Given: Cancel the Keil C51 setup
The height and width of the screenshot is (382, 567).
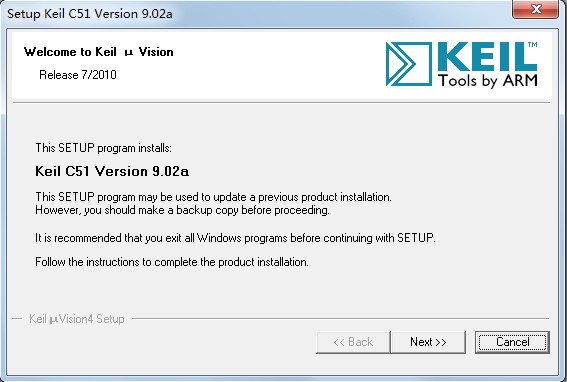Looking at the screenshot, I should click(512, 342).
